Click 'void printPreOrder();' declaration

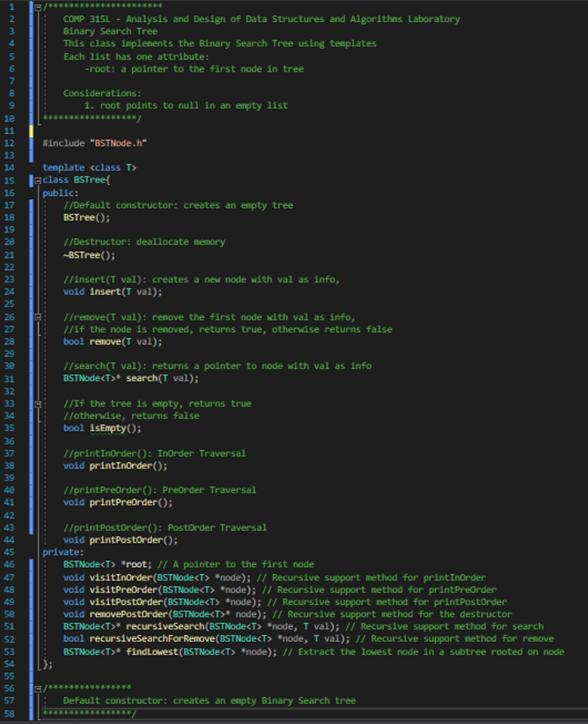point(118,502)
